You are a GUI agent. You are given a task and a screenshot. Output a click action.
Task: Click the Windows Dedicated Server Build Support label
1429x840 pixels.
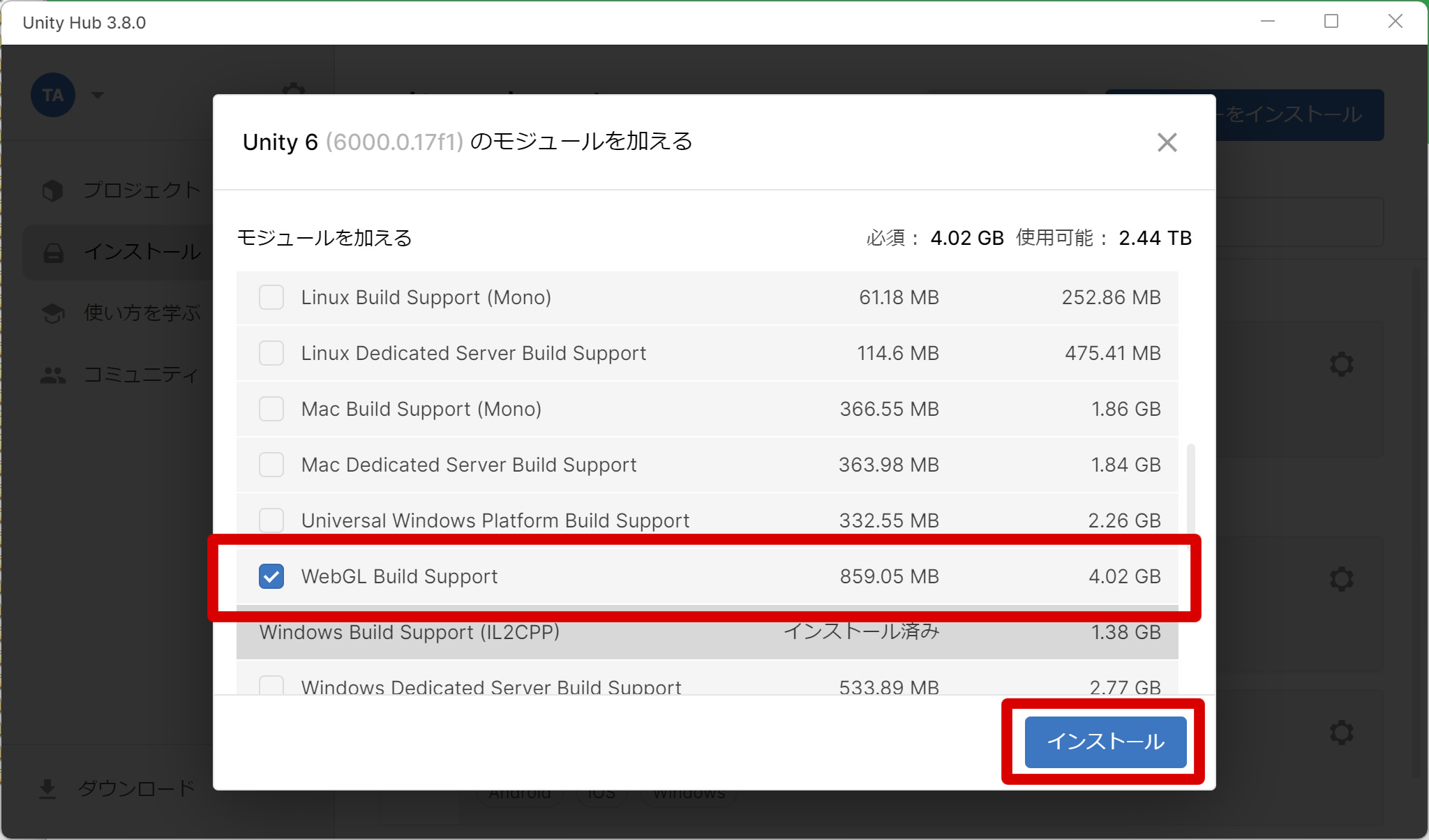click(x=491, y=687)
